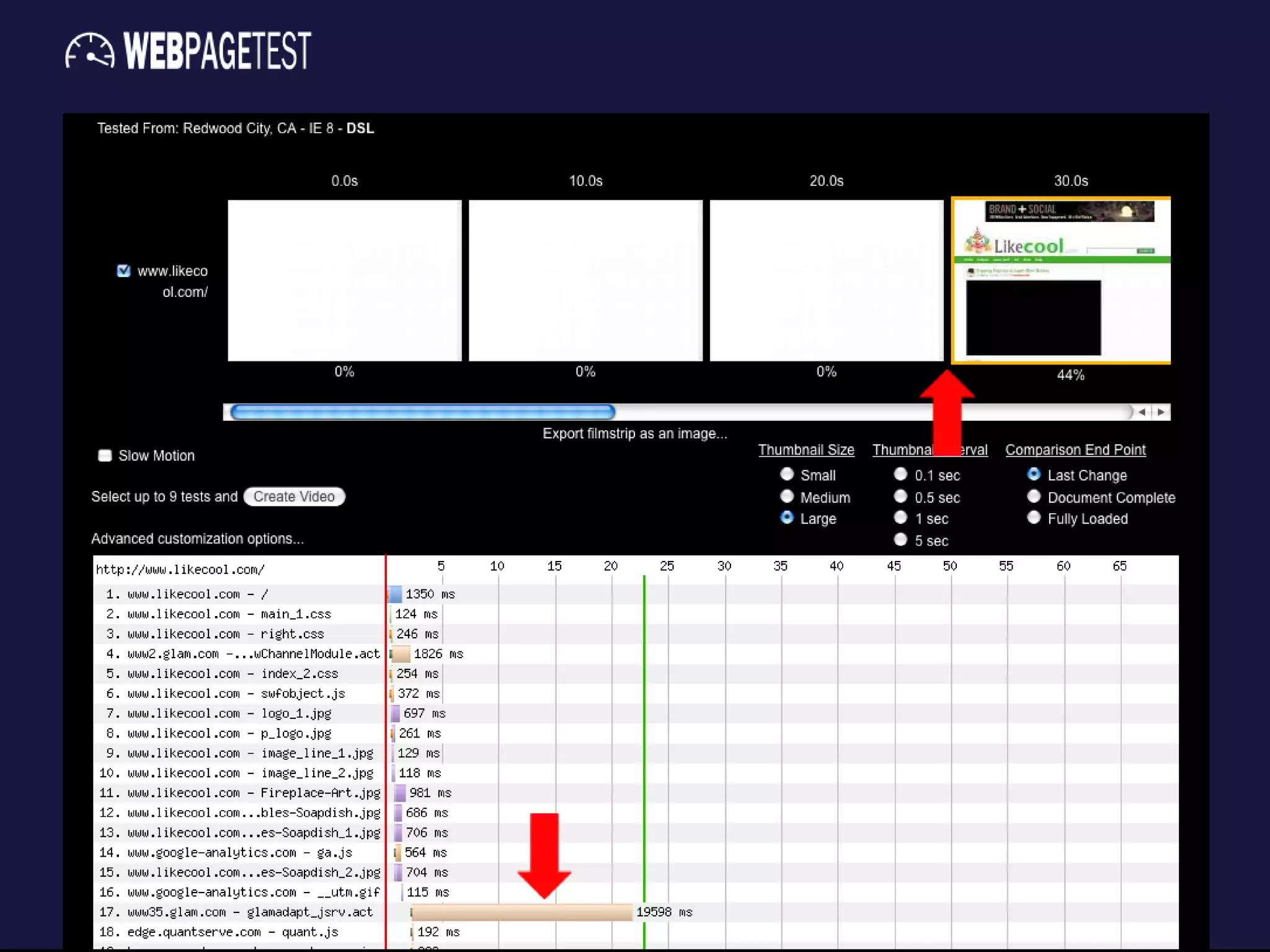Image resolution: width=1270 pixels, height=952 pixels.
Task: Enable the Slow Motion checkbox
Action: point(105,456)
